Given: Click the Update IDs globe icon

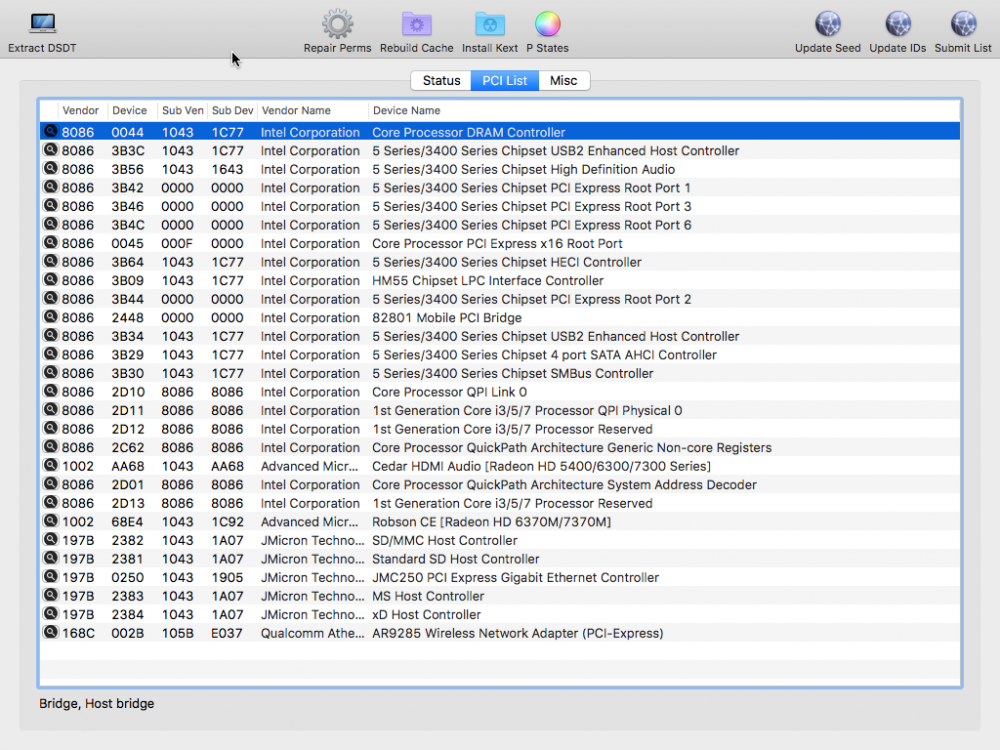Looking at the screenshot, I should [x=897, y=24].
